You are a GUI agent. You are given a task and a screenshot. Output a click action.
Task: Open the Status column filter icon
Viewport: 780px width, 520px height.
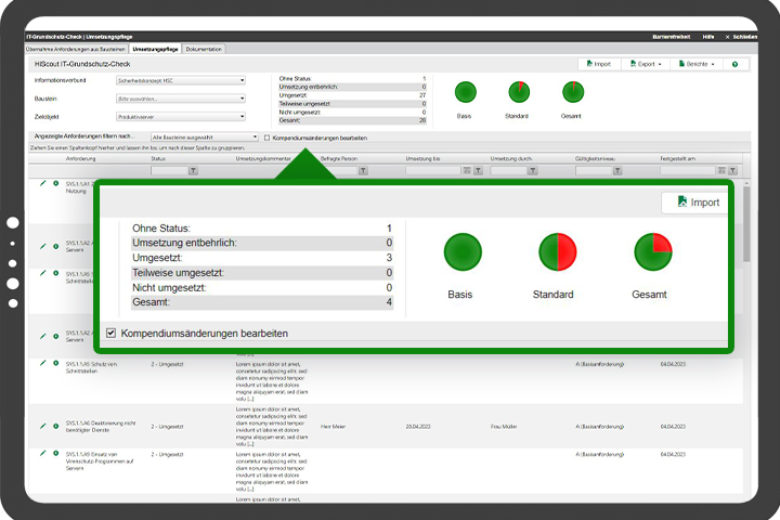[x=193, y=171]
